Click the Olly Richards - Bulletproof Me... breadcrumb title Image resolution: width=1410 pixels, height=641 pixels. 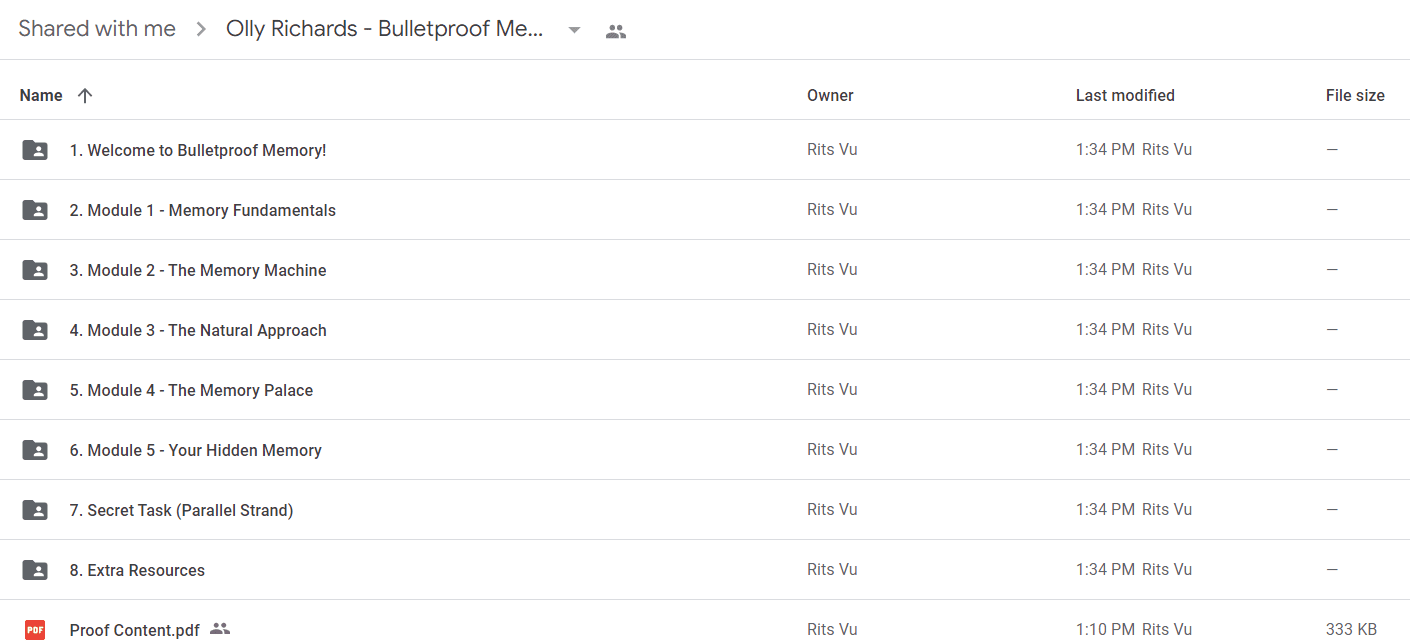tap(385, 29)
